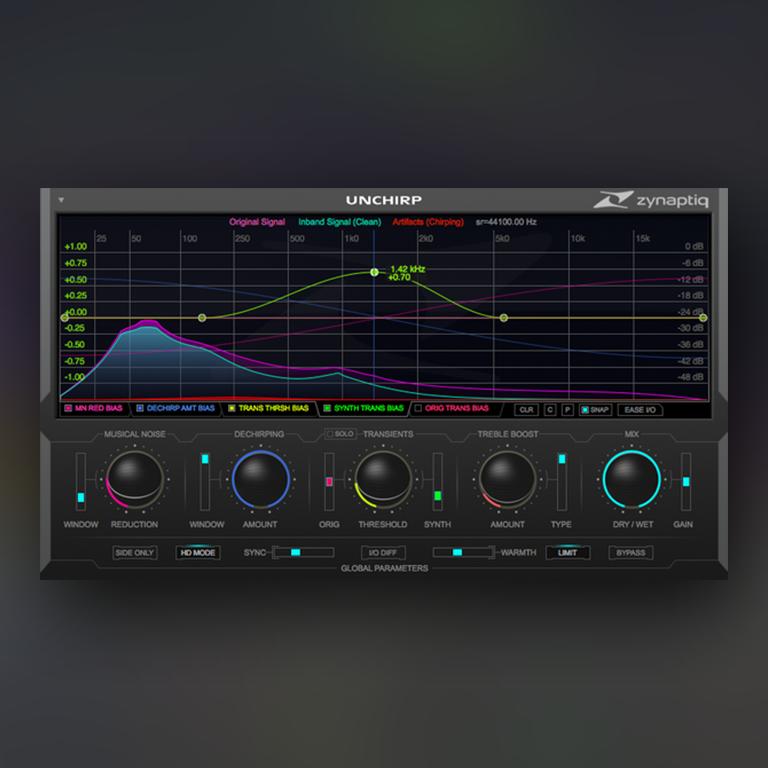Select the SYNTH TRANS BIAS tab

click(364, 408)
